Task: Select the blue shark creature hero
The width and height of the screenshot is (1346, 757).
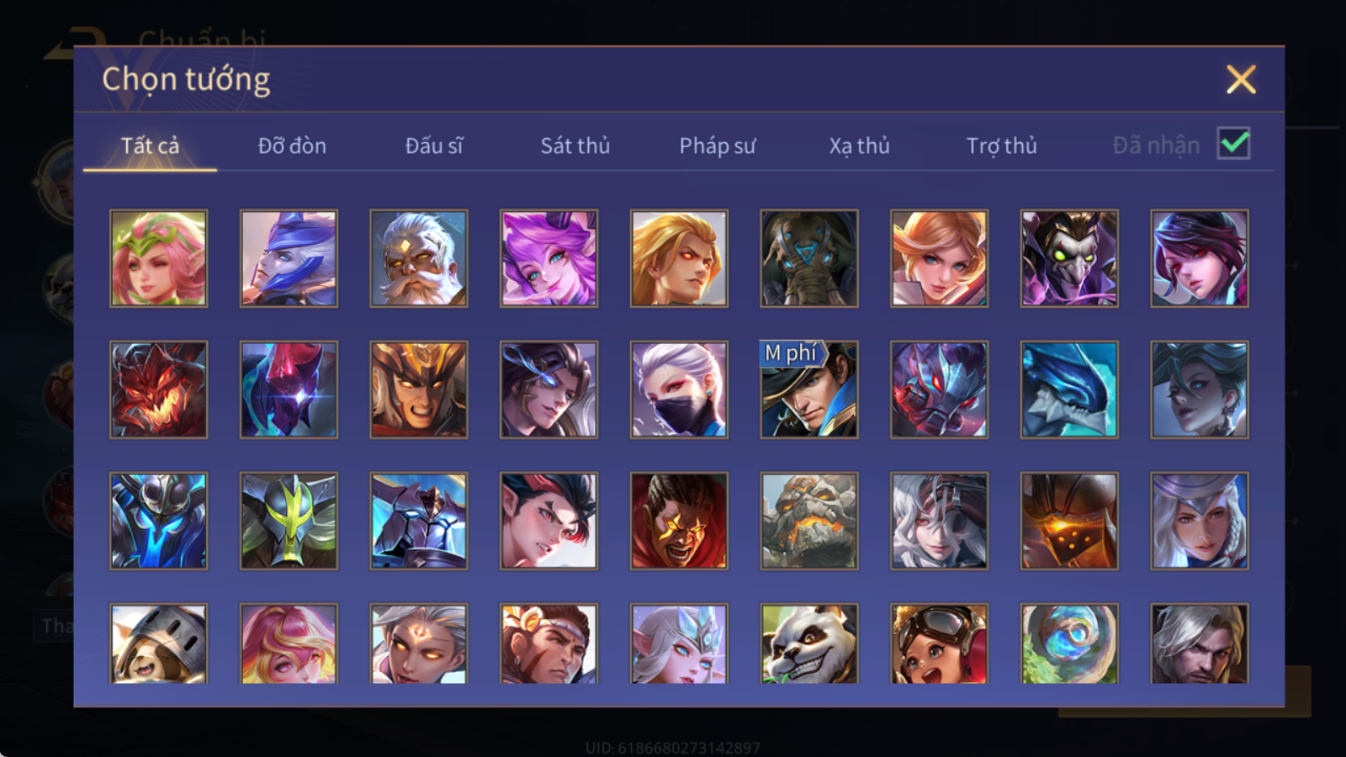Action: tap(1069, 390)
